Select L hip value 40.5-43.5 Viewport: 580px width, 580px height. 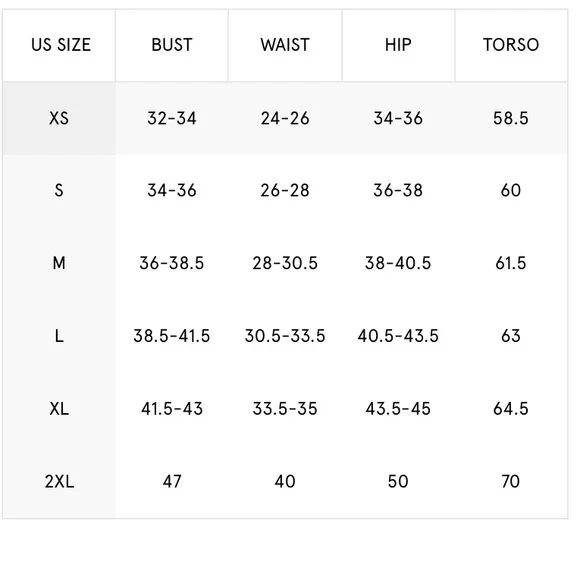pyautogui.click(x=398, y=336)
